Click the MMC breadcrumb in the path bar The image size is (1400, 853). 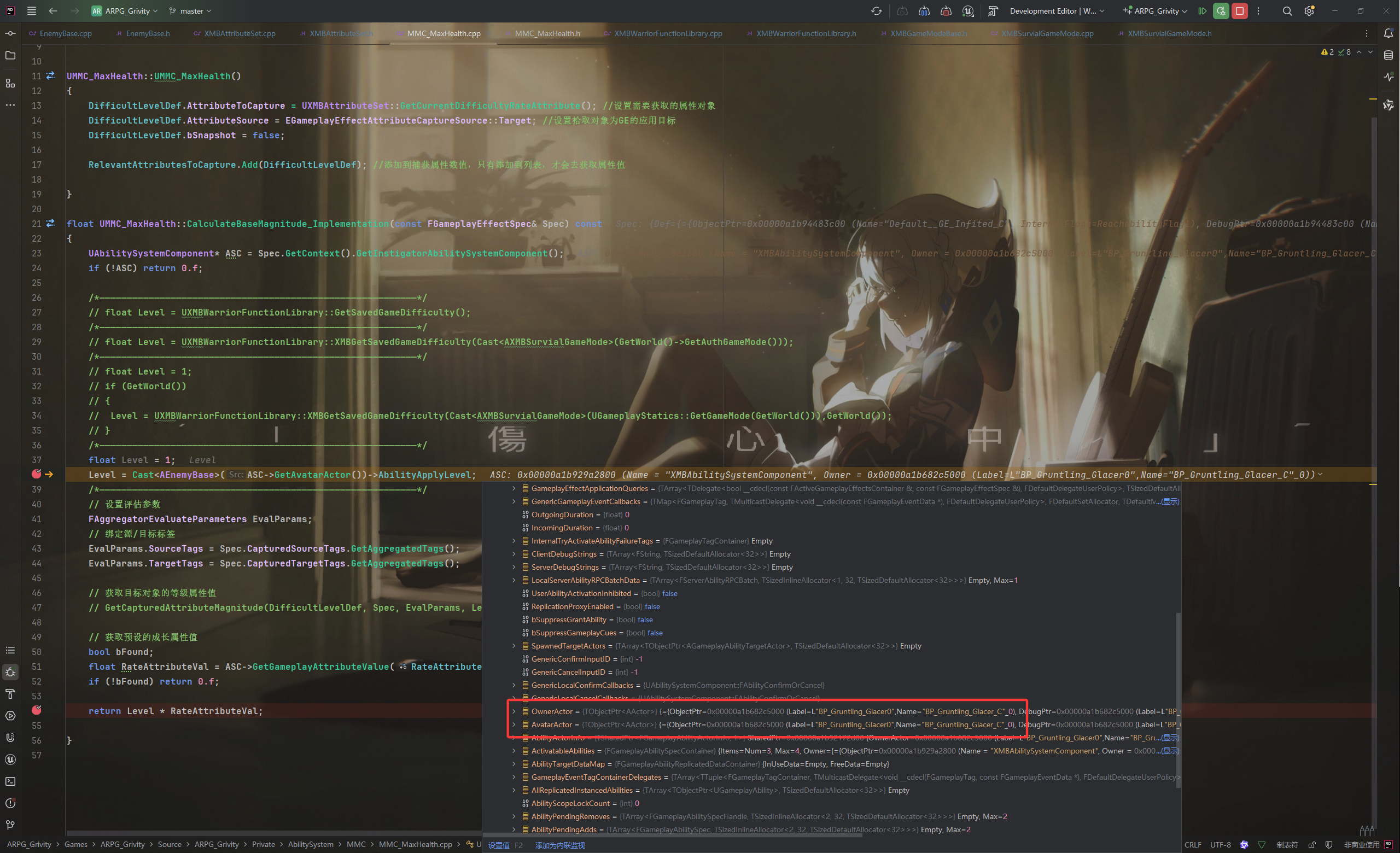coord(356,844)
